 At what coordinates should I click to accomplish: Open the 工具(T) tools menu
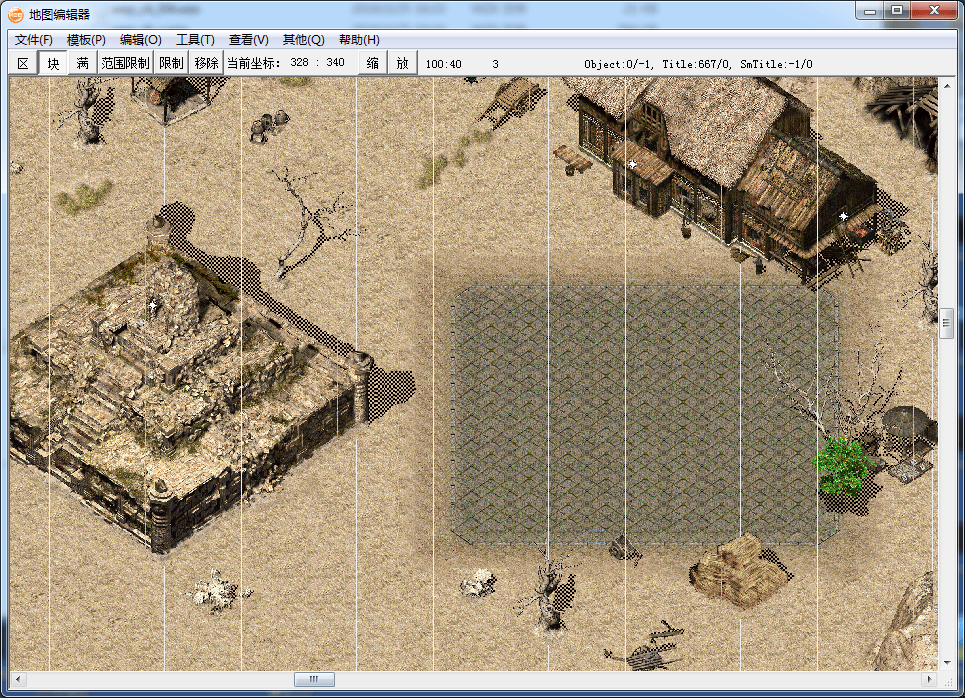pos(195,40)
